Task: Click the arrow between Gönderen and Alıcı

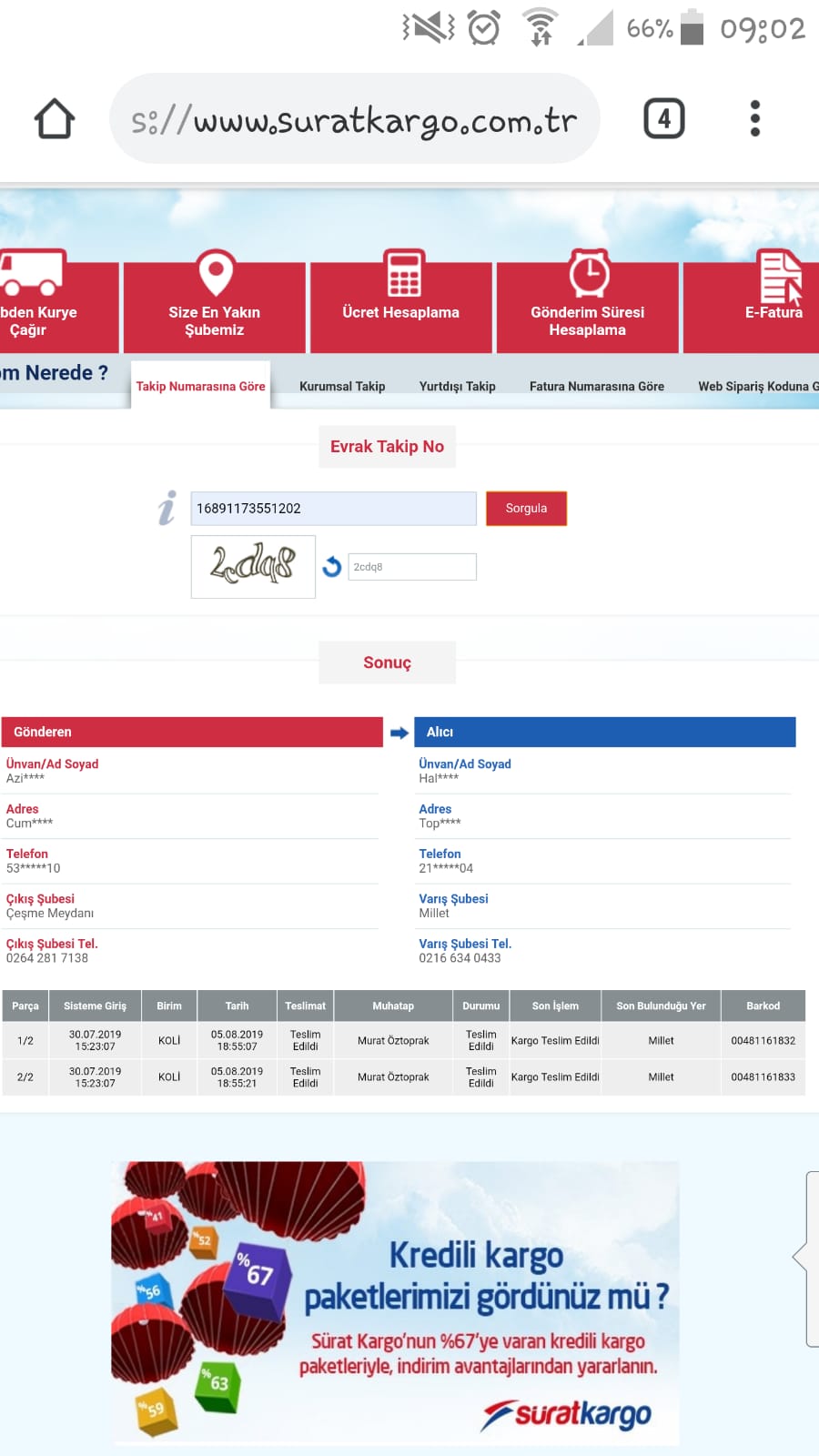Action: coord(399,733)
